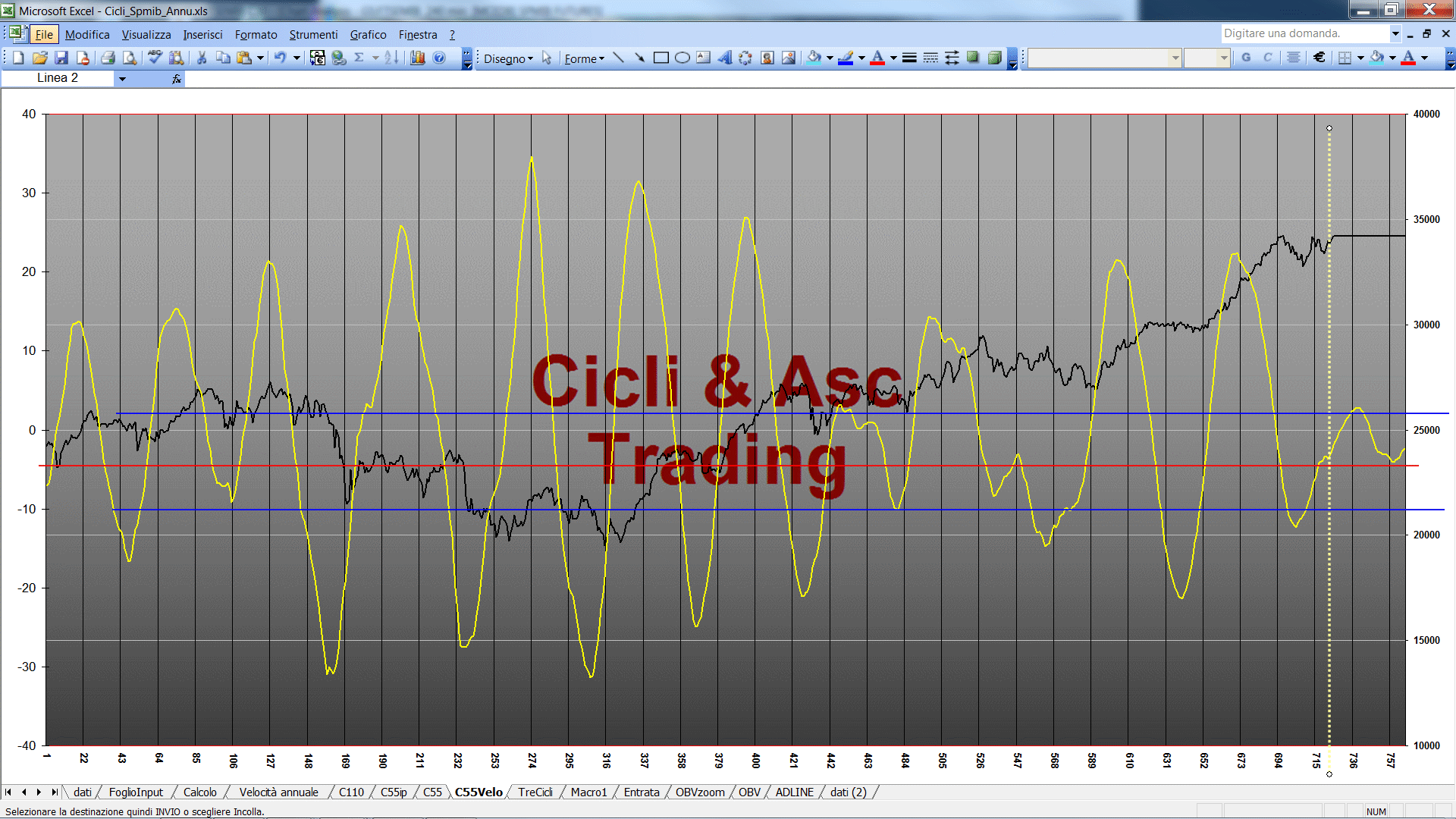Open the Name Box dropdown beside Linea 2
Image resolution: width=1456 pixels, height=819 pixels.
(122, 78)
